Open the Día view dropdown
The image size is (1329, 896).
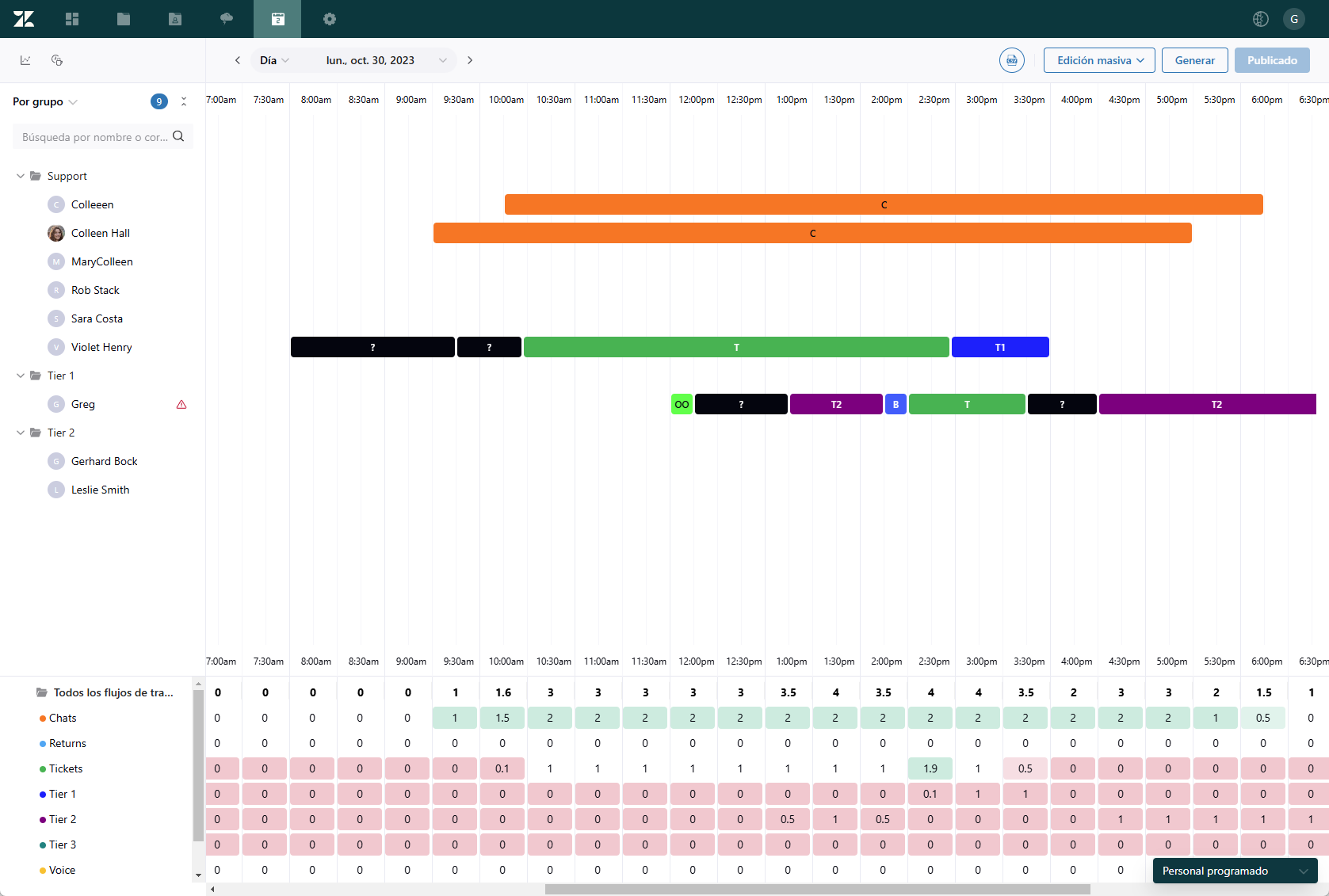[x=274, y=60]
